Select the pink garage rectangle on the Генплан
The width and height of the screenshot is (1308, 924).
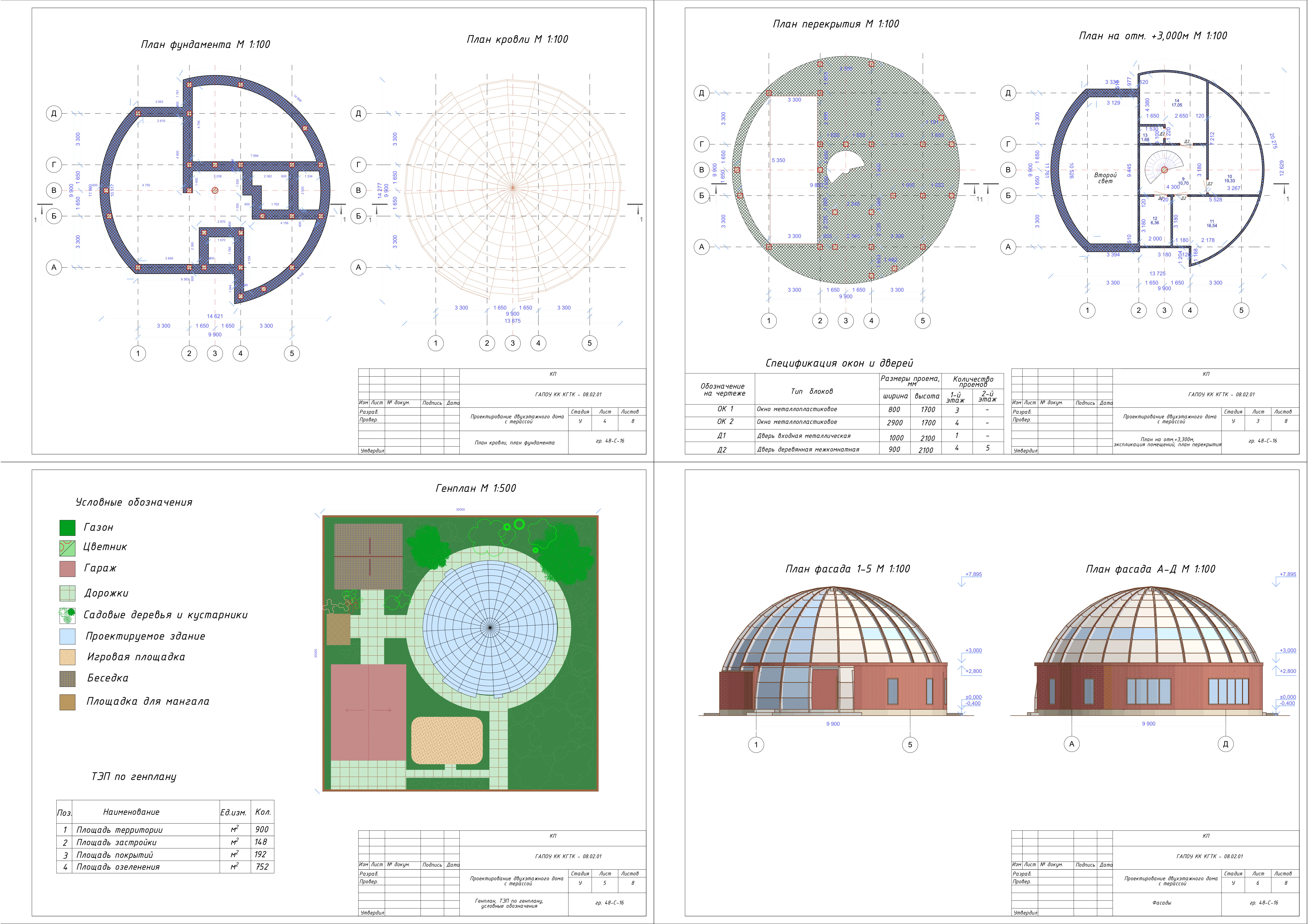tap(369, 712)
